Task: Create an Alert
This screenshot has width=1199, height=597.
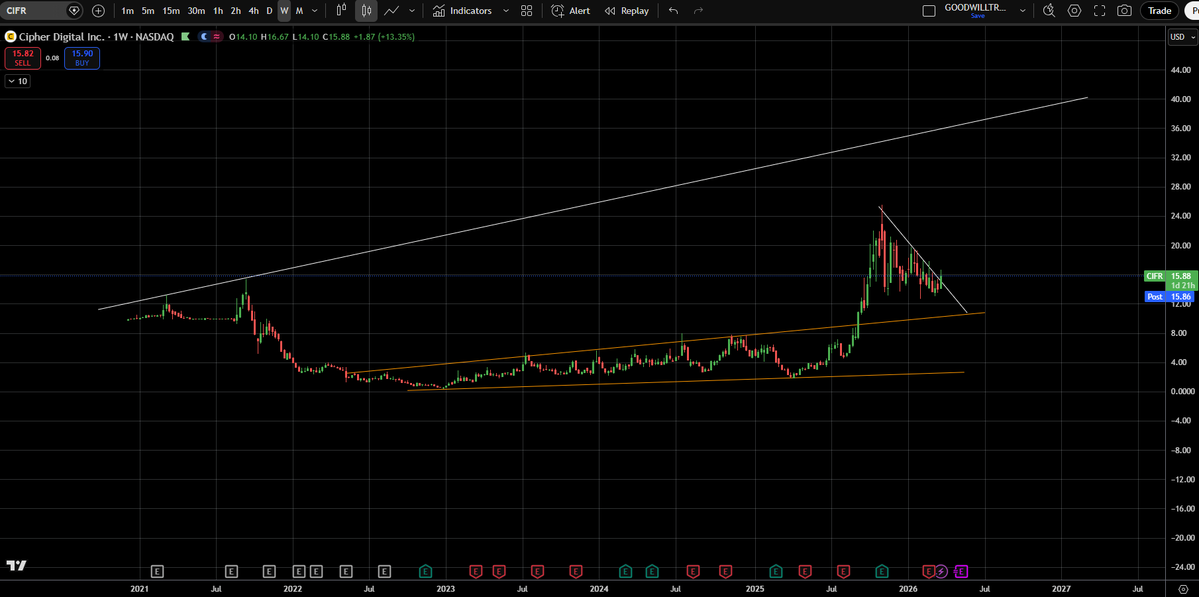Action: point(570,11)
